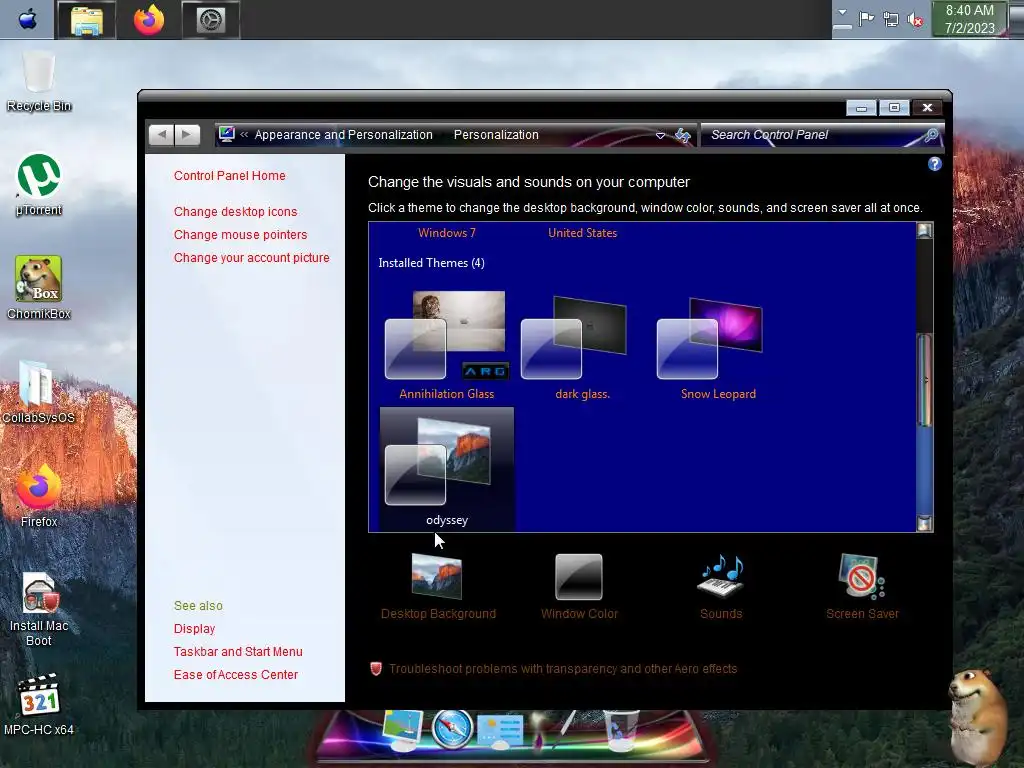Open Screen Saver settings
1024x768 pixels.
(862, 586)
